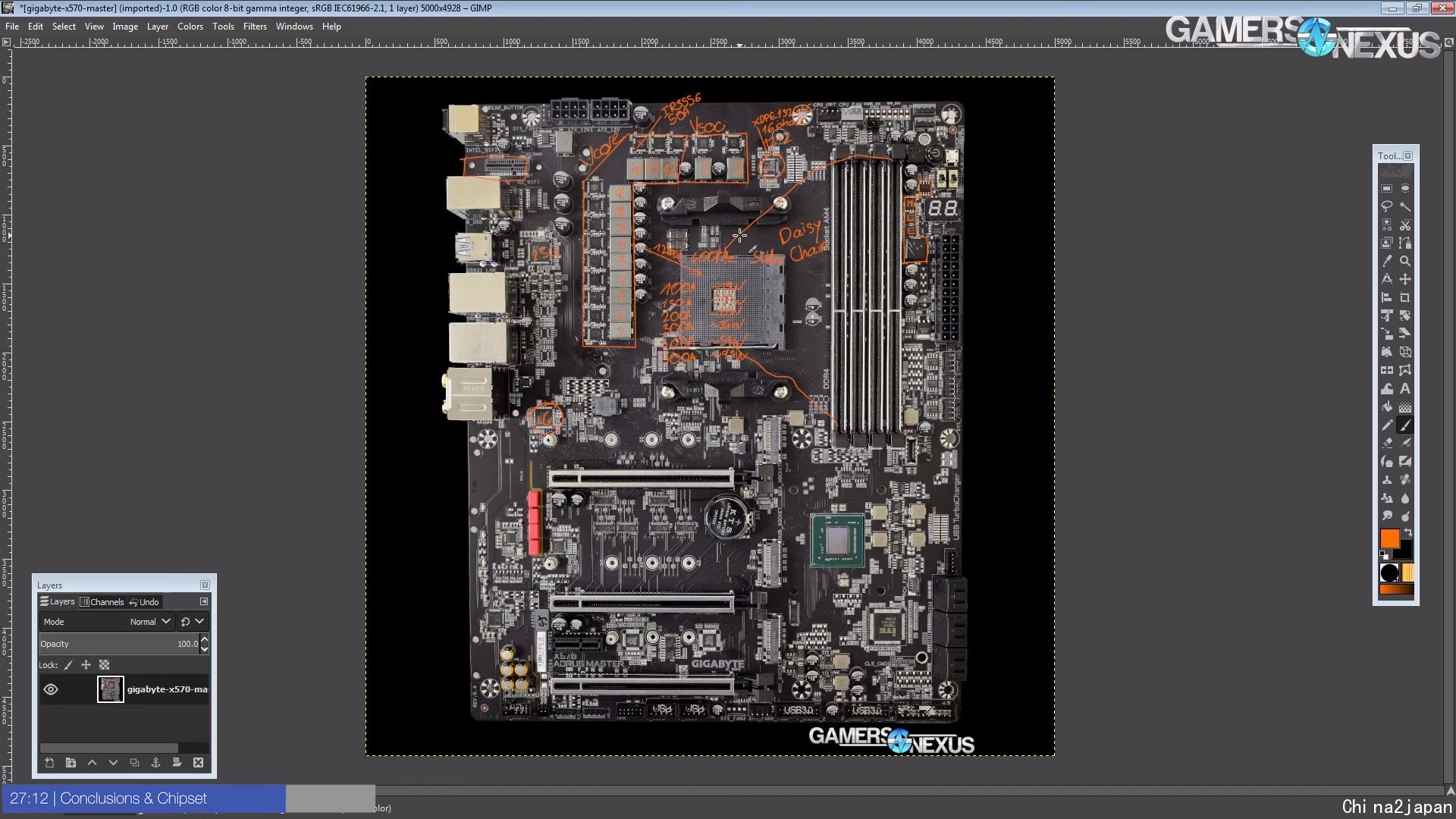
Task: Raise the layer one step
Action: pyautogui.click(x=92, y=763)
